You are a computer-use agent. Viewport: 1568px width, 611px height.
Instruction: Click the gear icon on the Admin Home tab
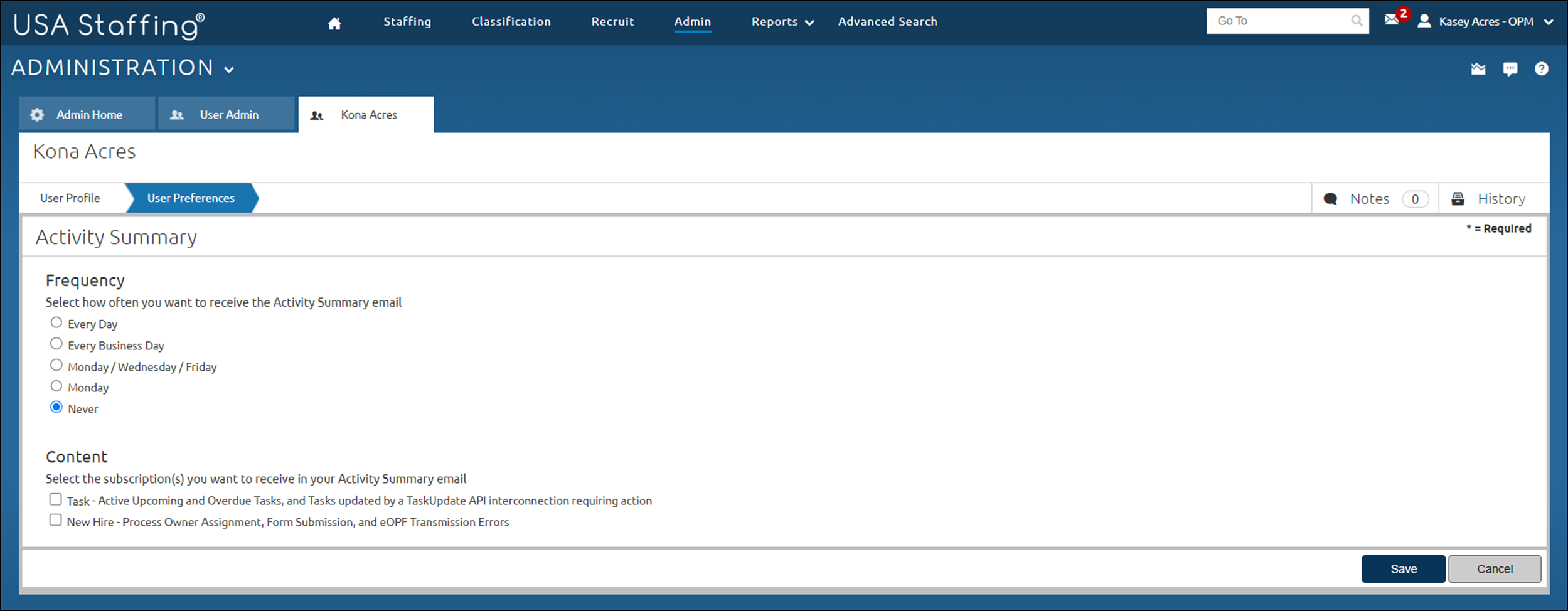37,114
